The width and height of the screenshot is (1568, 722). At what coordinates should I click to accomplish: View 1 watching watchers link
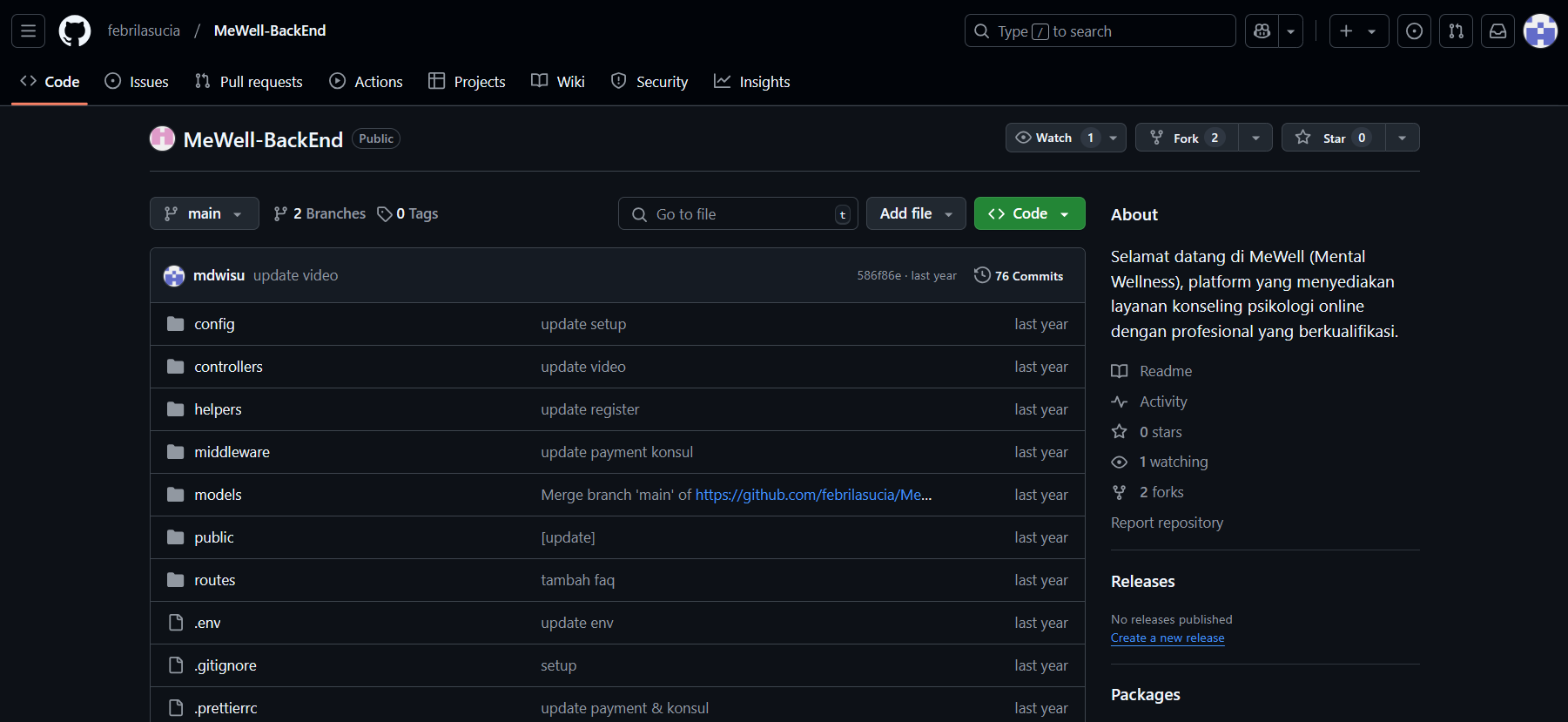click(1160, 462)
